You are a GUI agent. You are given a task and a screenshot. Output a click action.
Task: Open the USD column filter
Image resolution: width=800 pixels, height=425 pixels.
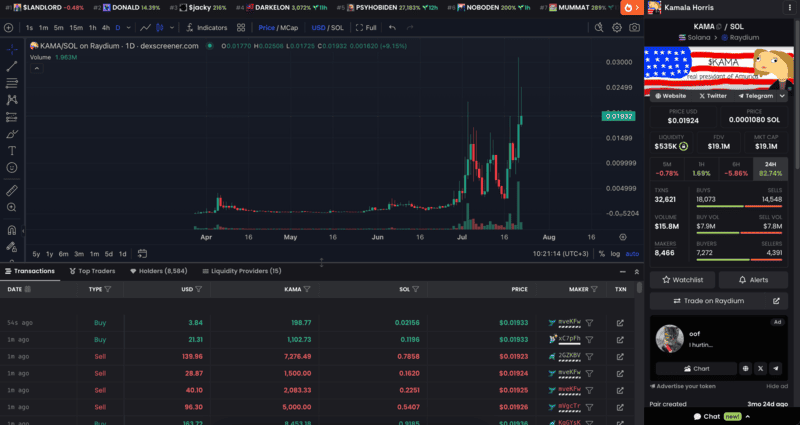(198, 289)
